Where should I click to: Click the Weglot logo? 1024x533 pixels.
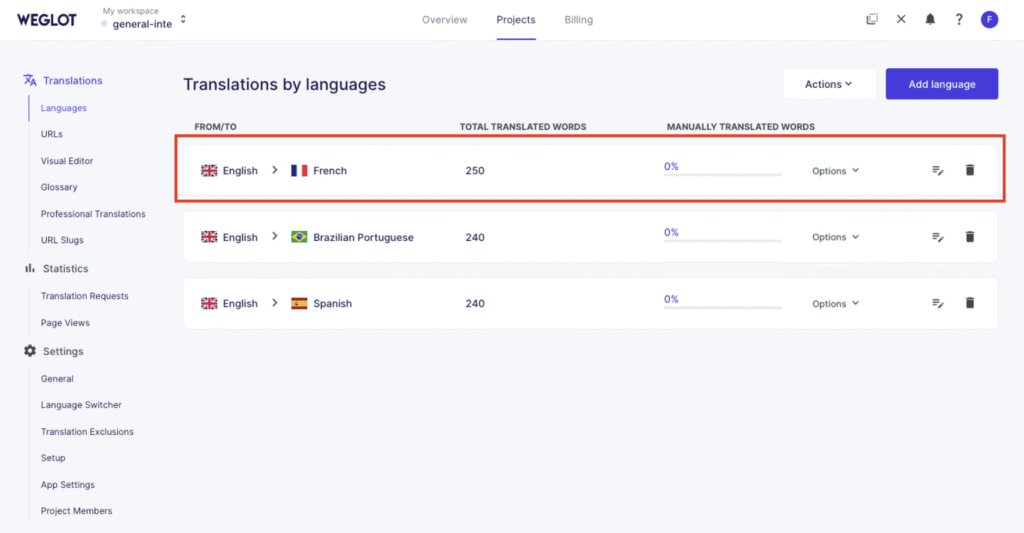click(x=46, y=20)
